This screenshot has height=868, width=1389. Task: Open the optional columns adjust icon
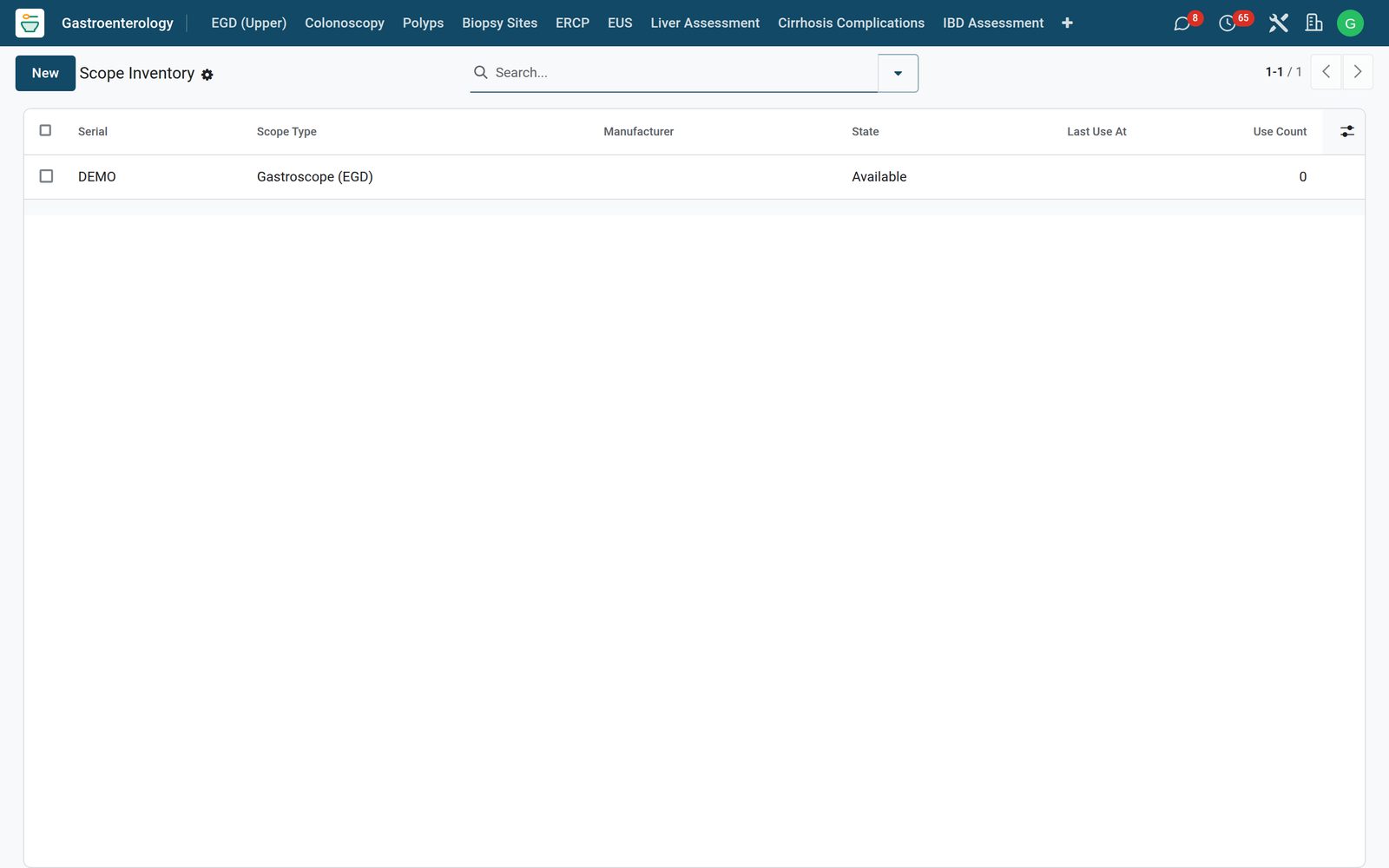[x=1346, y=131]
